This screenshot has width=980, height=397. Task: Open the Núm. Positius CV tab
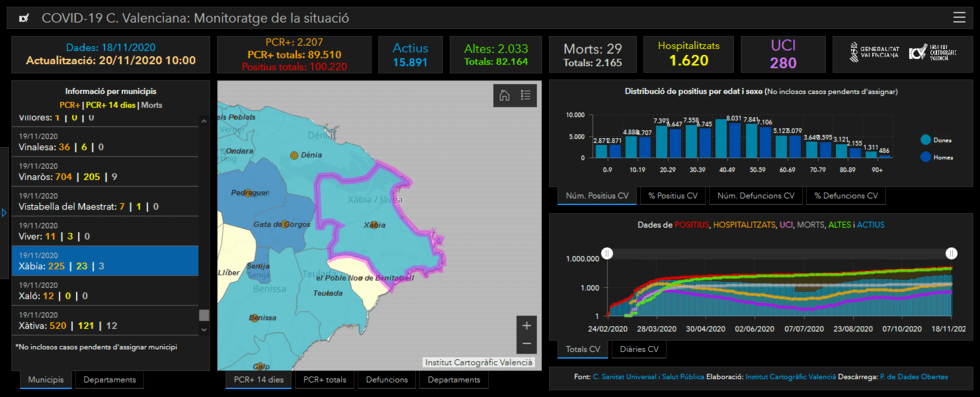tap(597, 196)
